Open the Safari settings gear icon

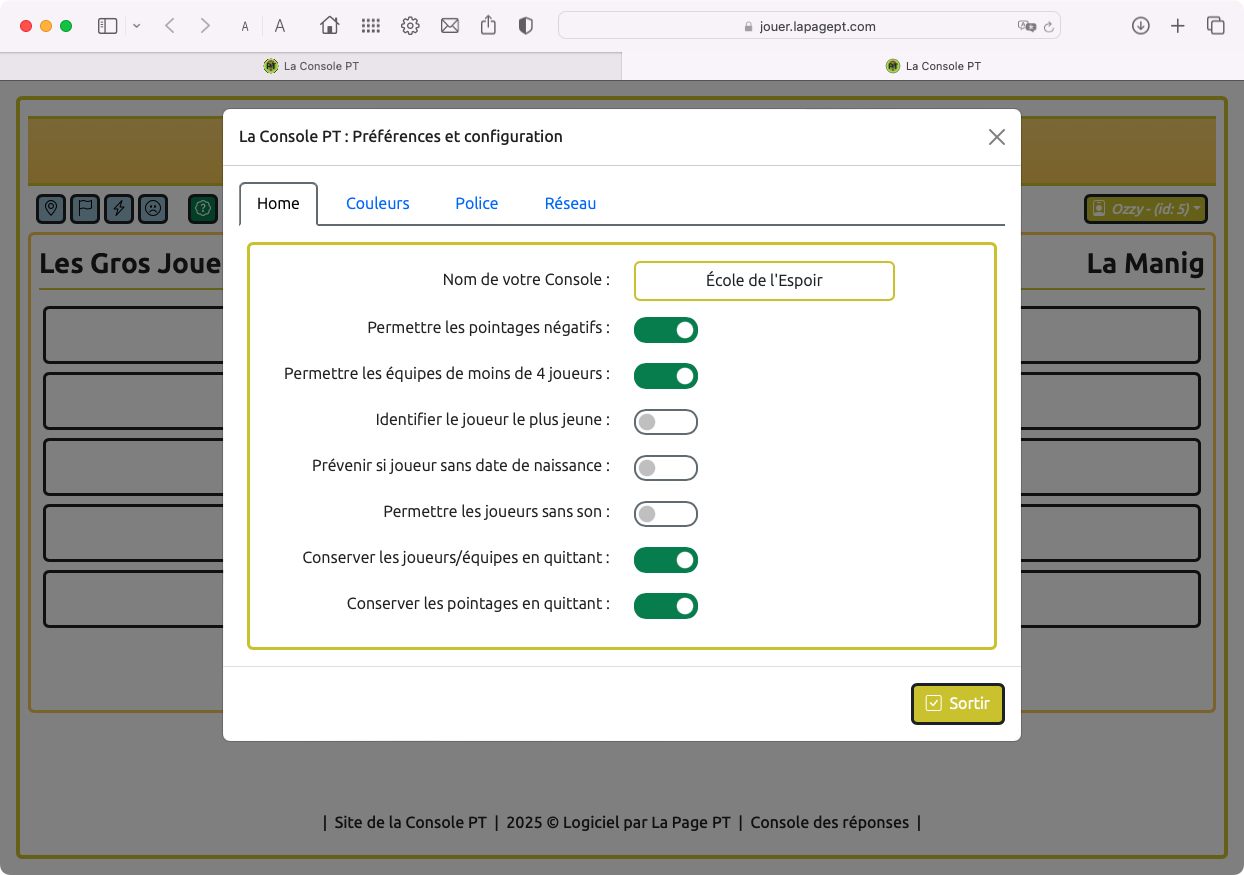pos(410,26)
